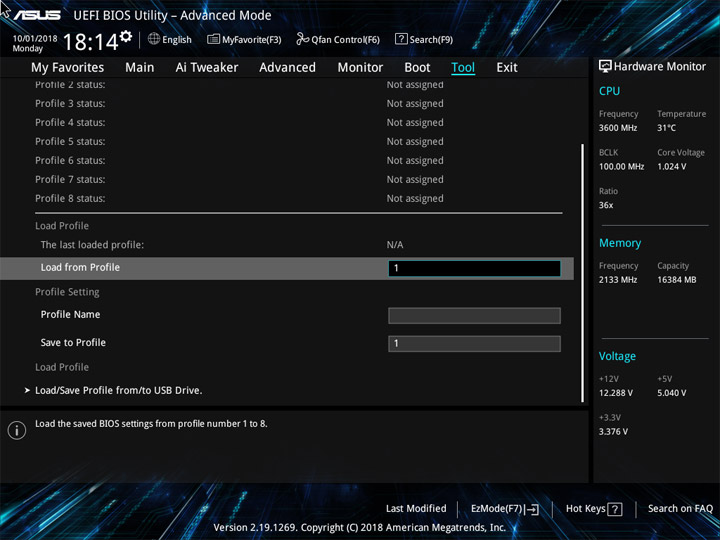Image resolution: width=720 pixels, height=540 pixels.
Task: Click the Load from Profile input field
Action: click(x=474, y=268)
